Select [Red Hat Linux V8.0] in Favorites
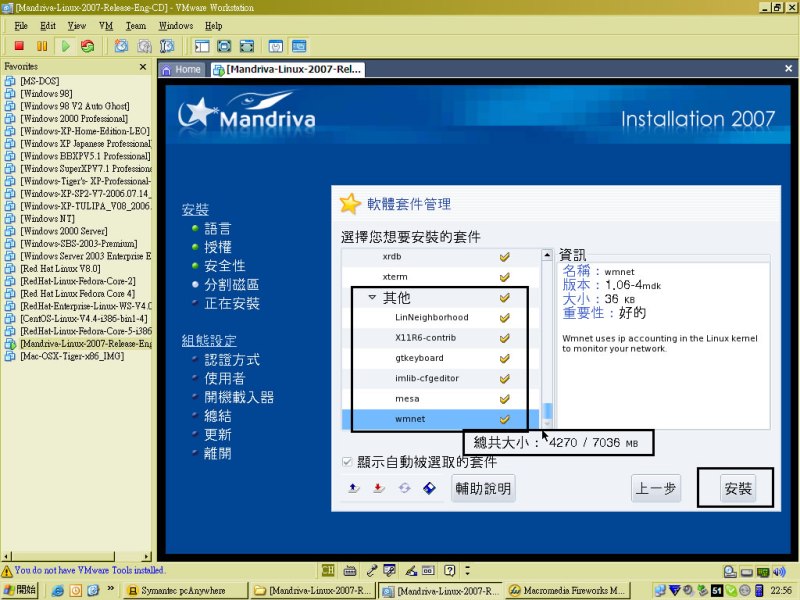The width and height of the screenshot is (800, 600). click(x=60, y=268)
